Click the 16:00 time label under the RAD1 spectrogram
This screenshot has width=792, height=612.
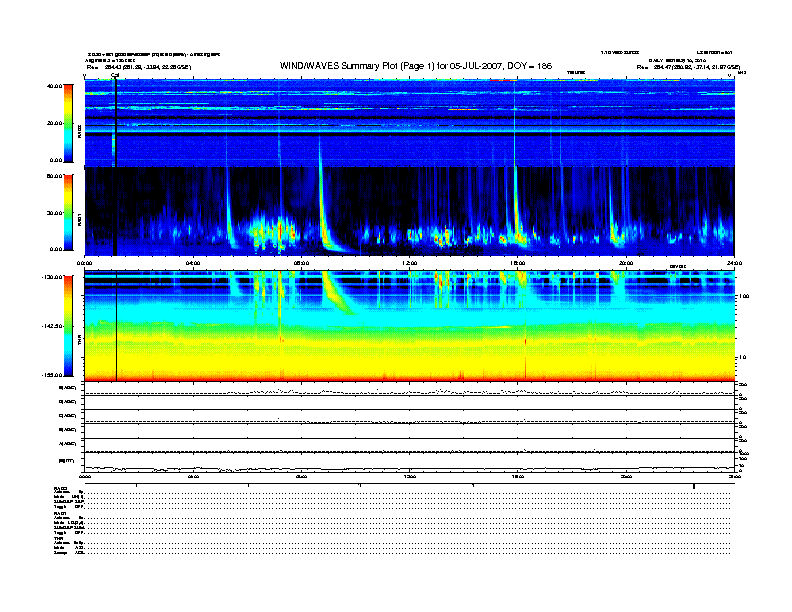518,263
